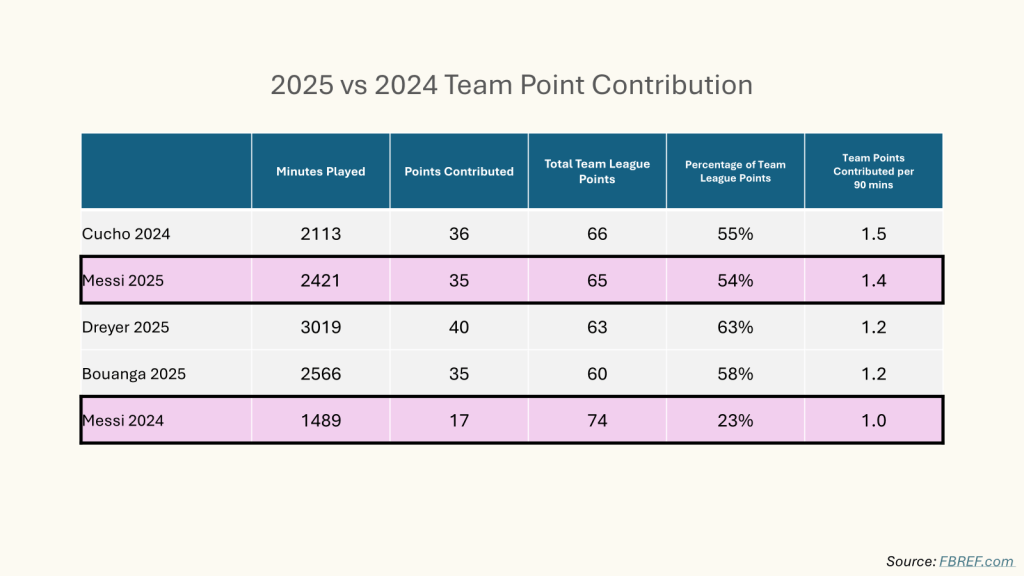Select Messi 2024 percentage cell showing 23%

735,421
